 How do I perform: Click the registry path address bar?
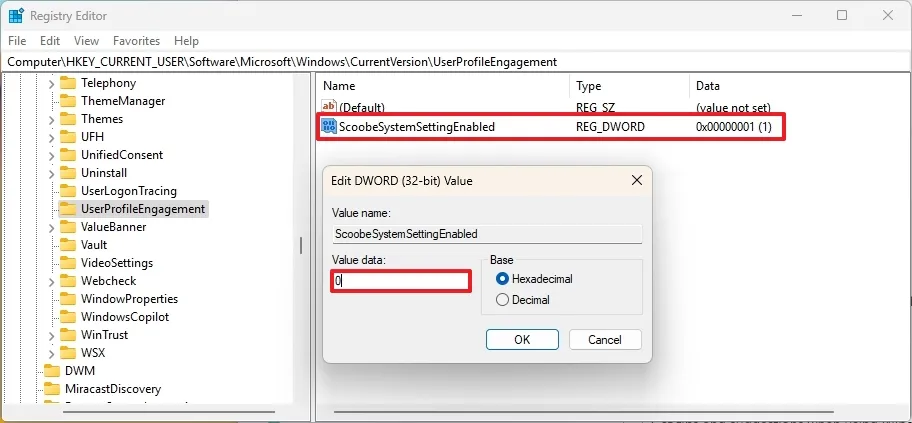(450, 62)
